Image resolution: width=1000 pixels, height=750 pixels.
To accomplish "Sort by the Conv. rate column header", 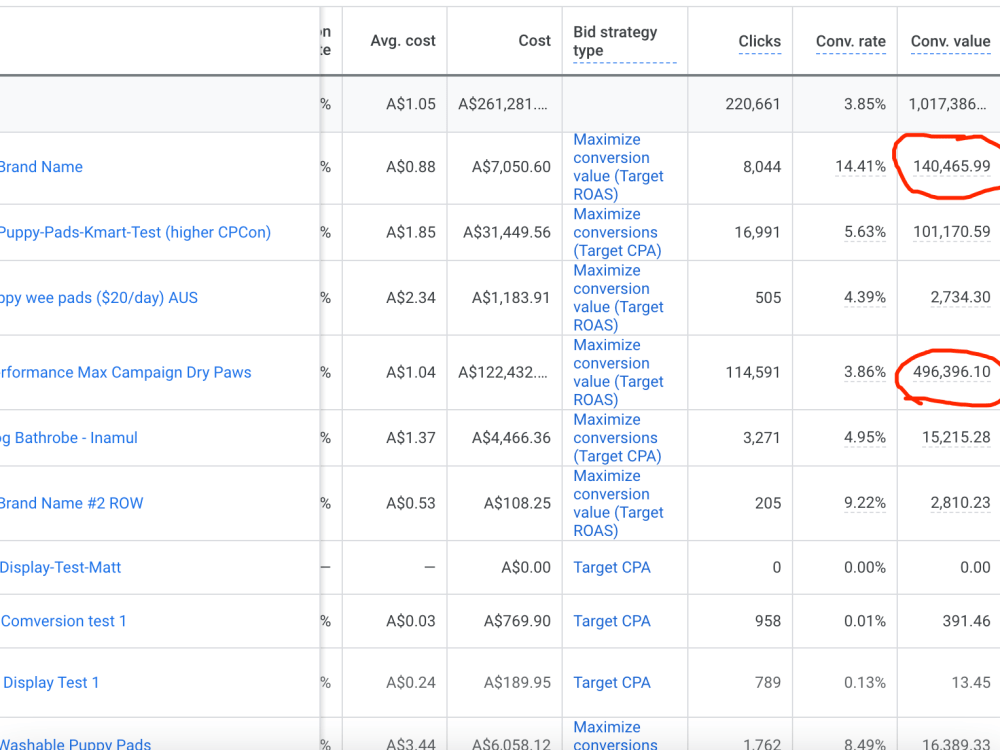I will coord(850,41).
